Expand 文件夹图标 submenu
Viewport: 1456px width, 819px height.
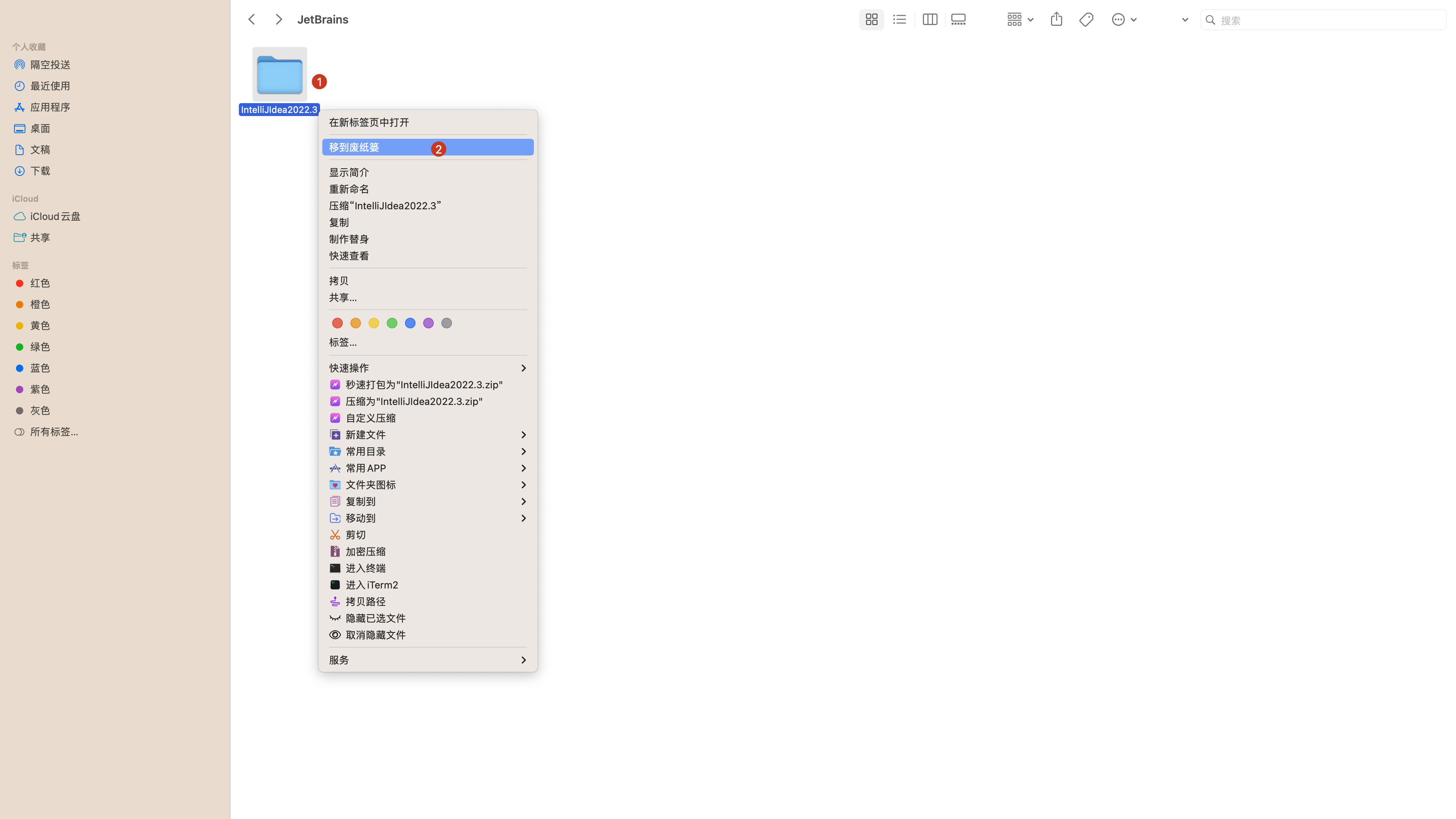click(x=428, y=485)
